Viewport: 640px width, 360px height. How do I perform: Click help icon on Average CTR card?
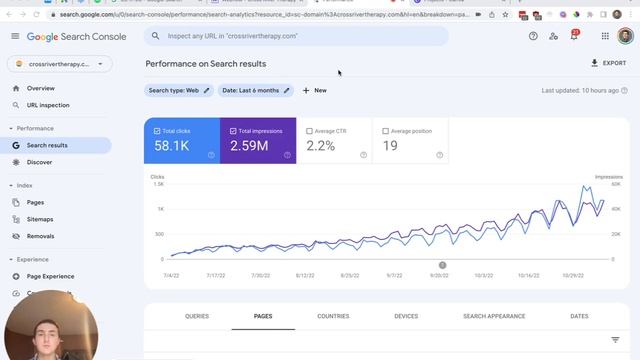click(x=363, y=155)
